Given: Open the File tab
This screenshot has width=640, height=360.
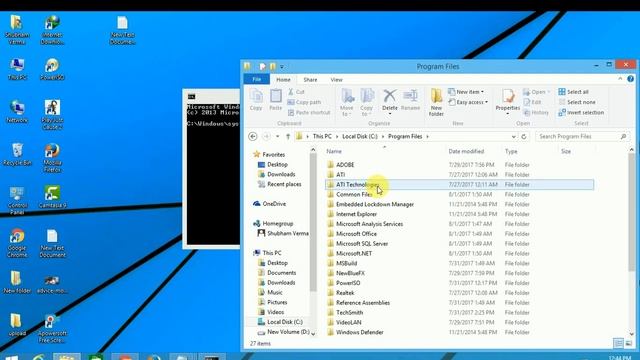Looking at the screenshot, I should [256, 79].
